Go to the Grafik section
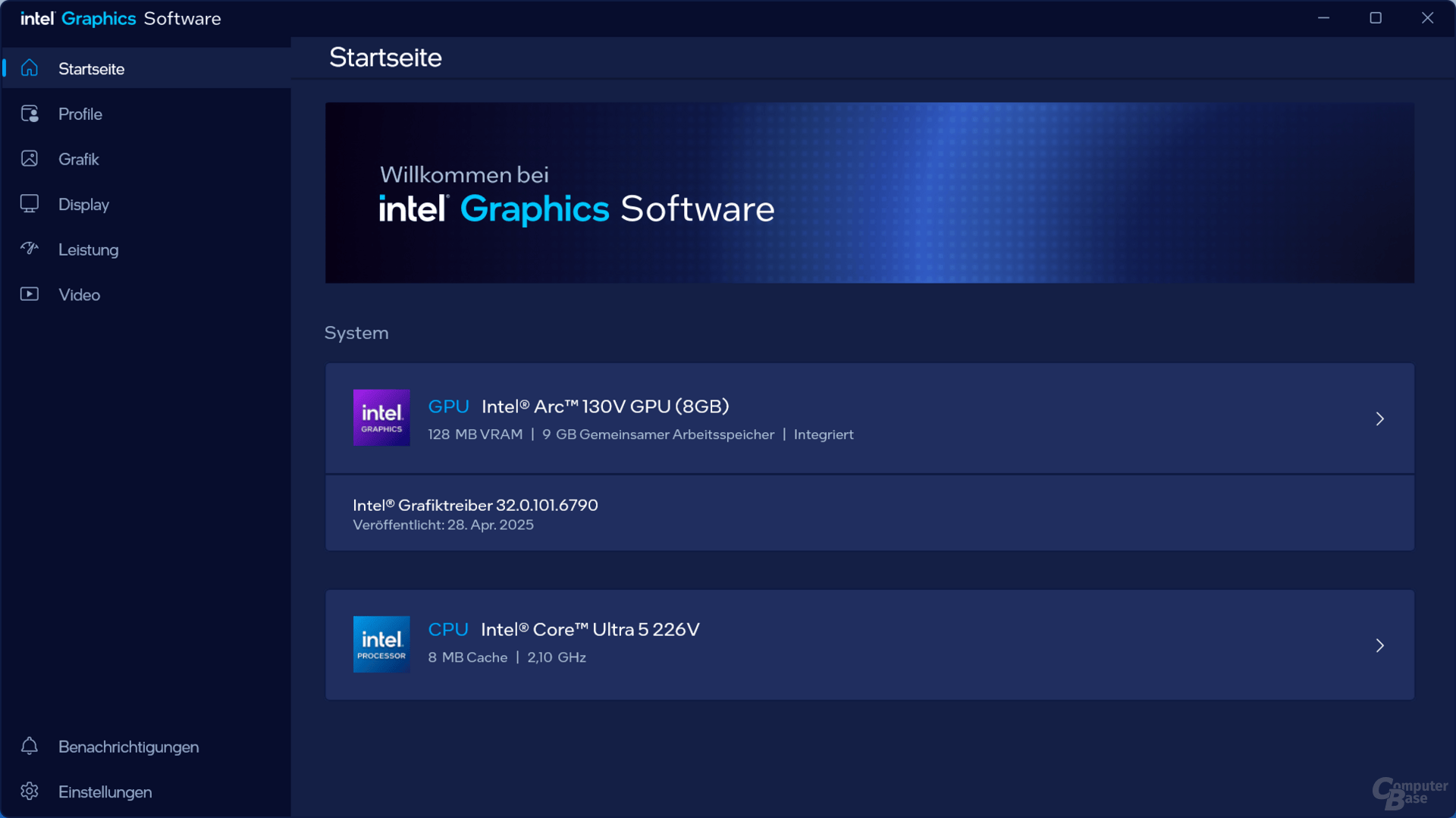This screenshot has width=1456, height=818. 146,158
